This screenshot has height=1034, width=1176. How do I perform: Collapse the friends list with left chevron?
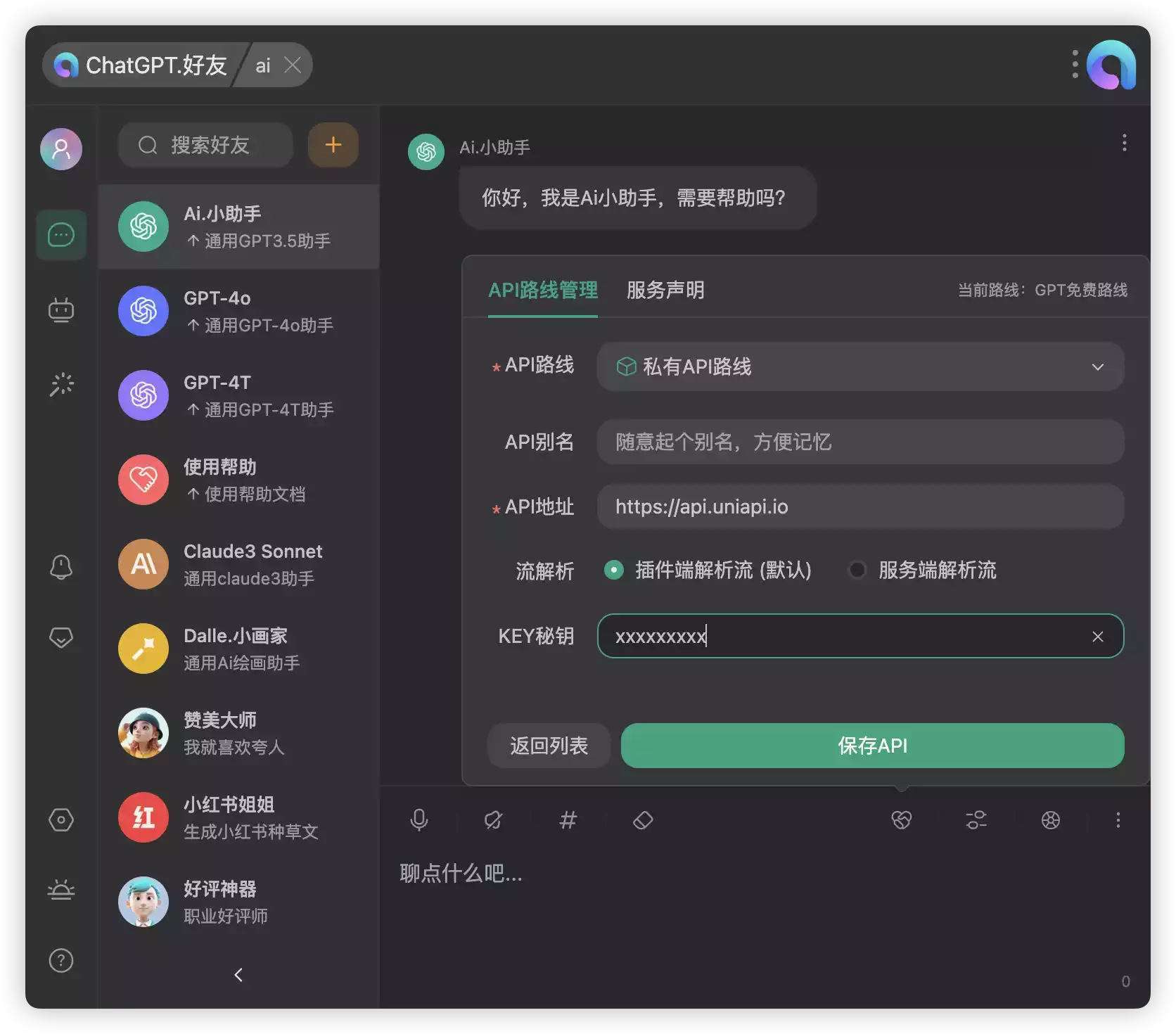click(x=238, y=975)
